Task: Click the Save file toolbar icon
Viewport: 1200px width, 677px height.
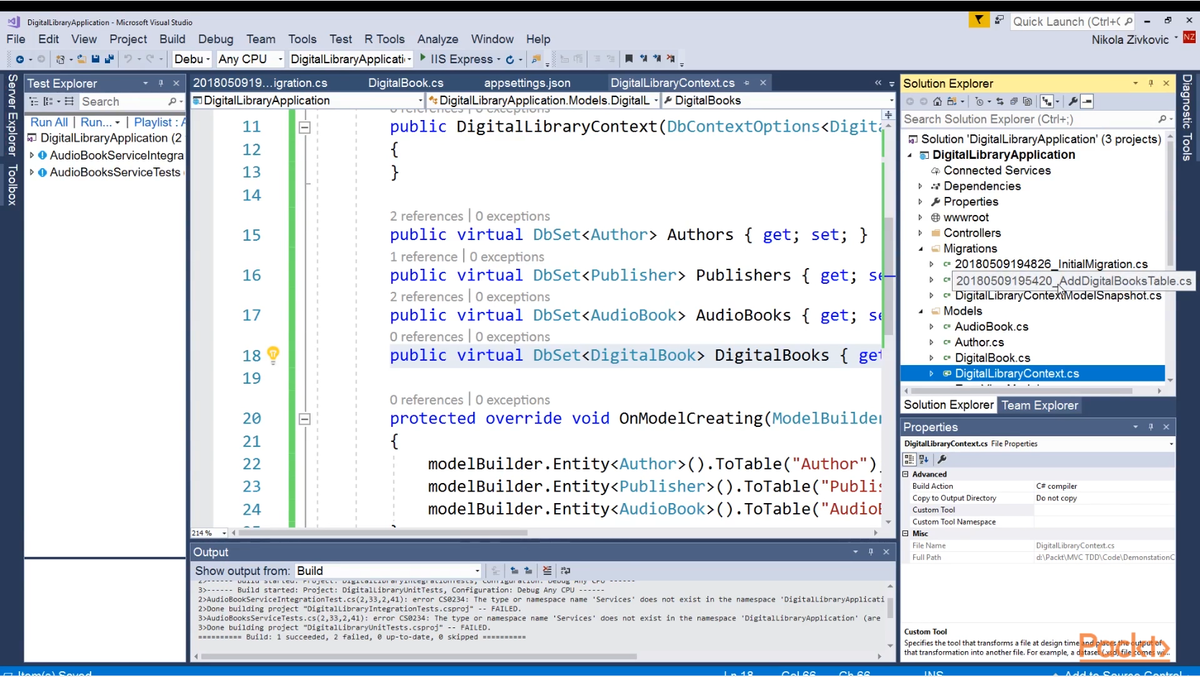Action: 94,60
